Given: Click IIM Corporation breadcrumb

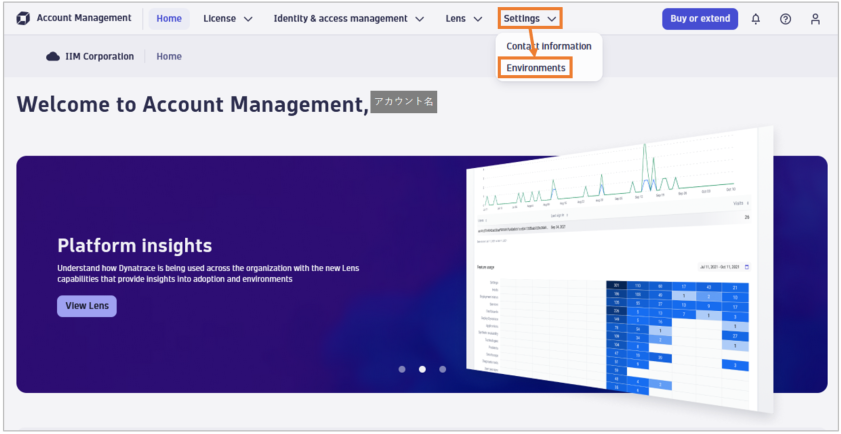Looking at the screenshot, I should 99,56.
